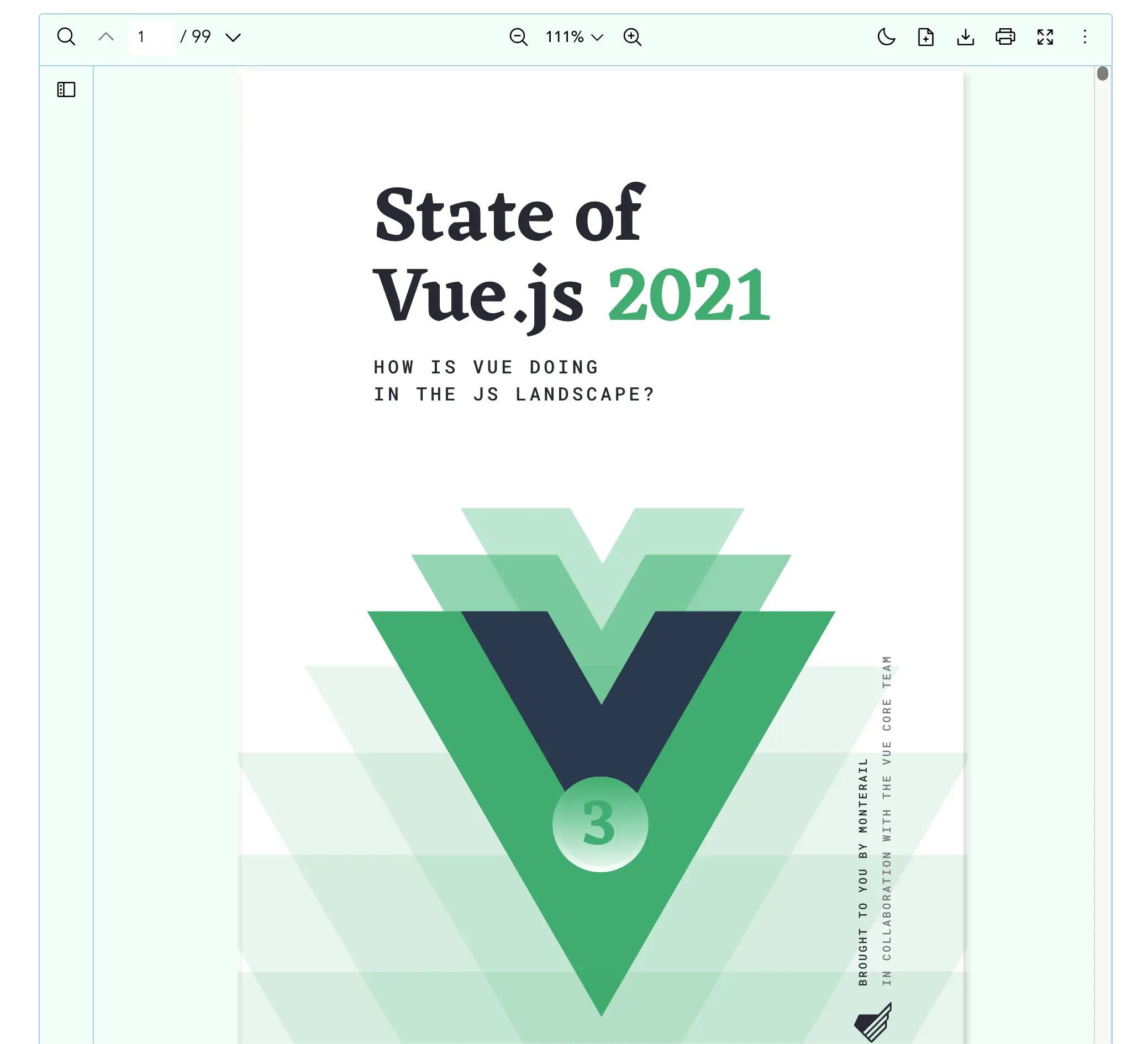1148x1044 pixels.
Task: Zoom in on the document
Action: [632, 37]
